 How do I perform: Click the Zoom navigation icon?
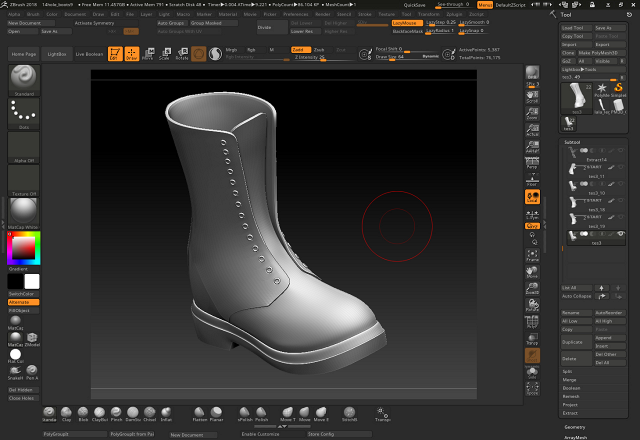[533, 113]
